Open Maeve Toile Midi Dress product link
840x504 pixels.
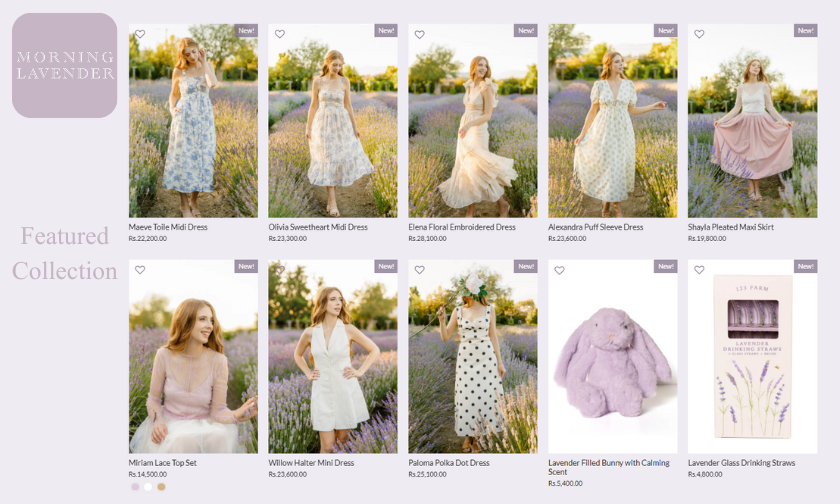tap(168, 227)
